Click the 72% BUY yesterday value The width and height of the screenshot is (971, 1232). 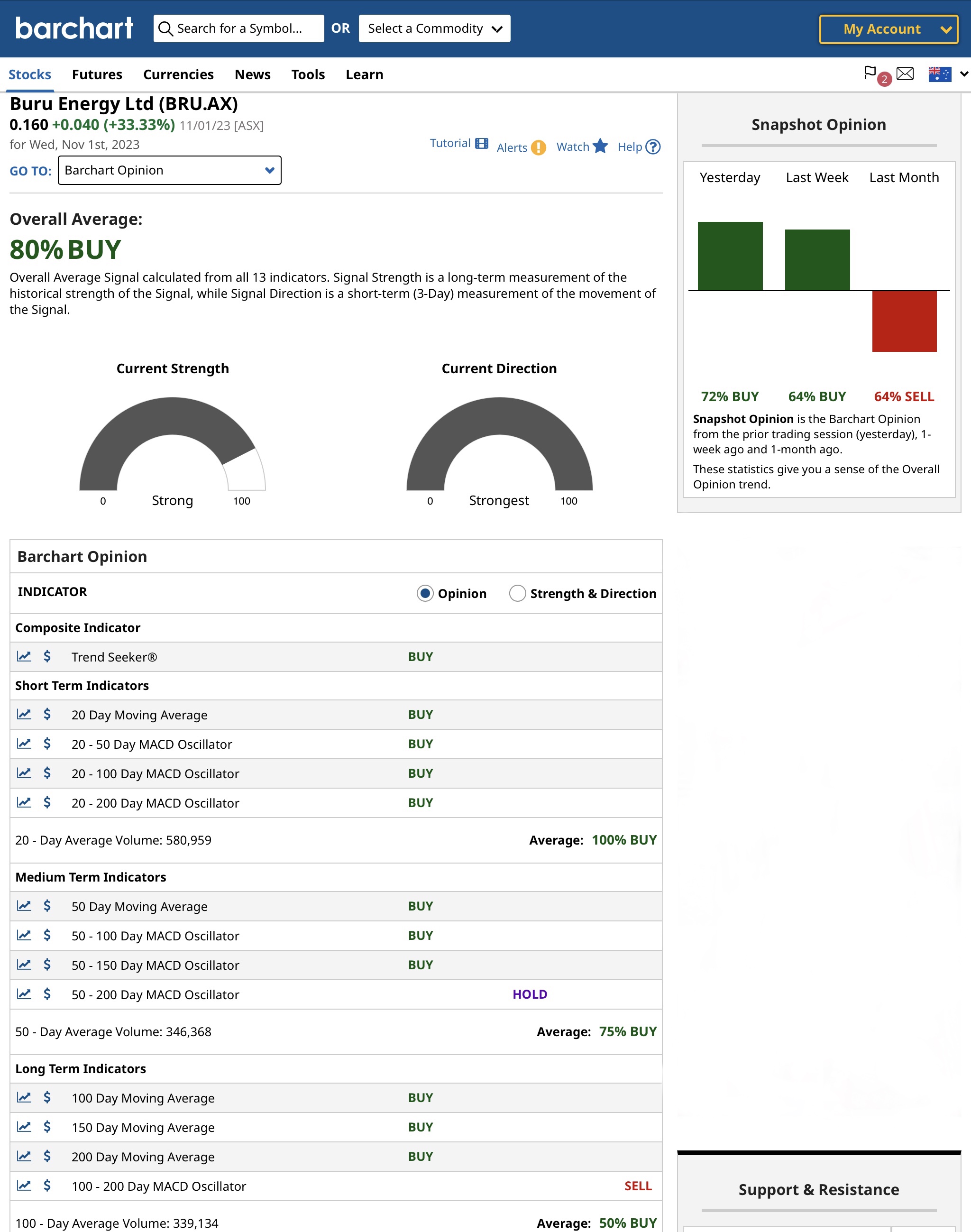[x=730, y=396]
